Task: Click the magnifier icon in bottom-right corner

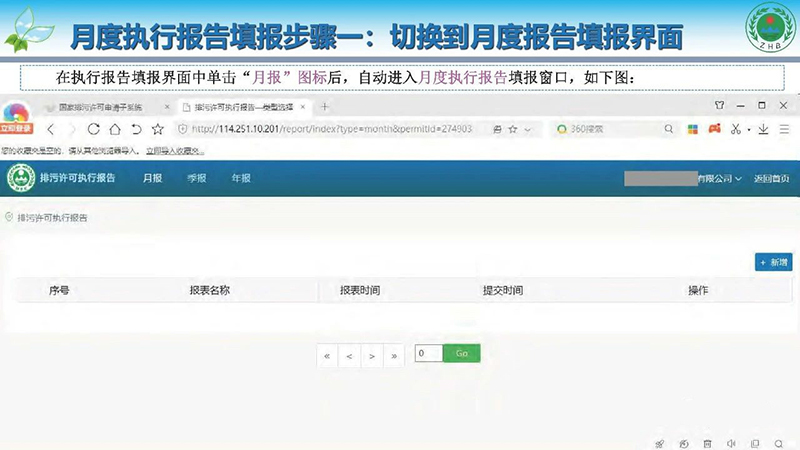Action: point(779,443)
